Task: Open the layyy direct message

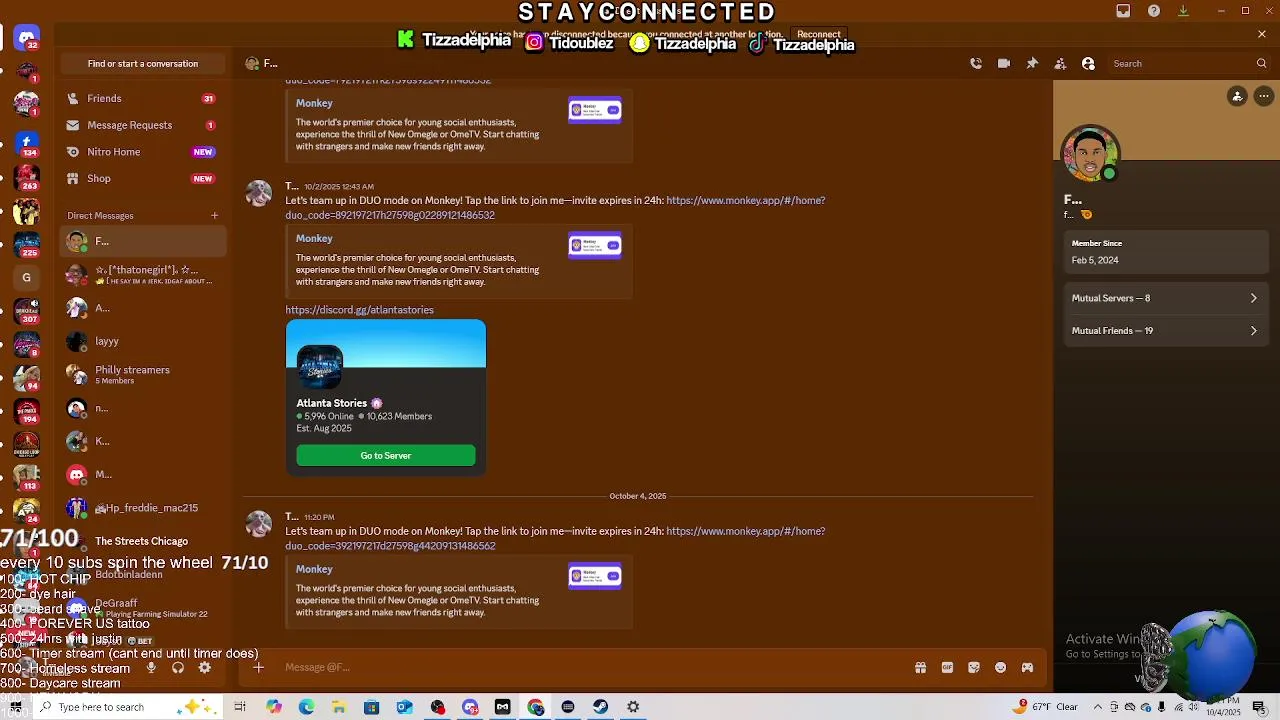Action: (143, 341)
